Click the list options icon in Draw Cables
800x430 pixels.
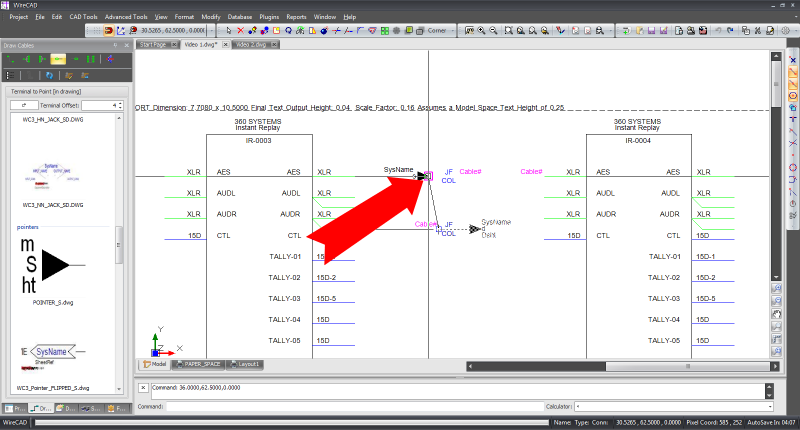click(10, 75)
